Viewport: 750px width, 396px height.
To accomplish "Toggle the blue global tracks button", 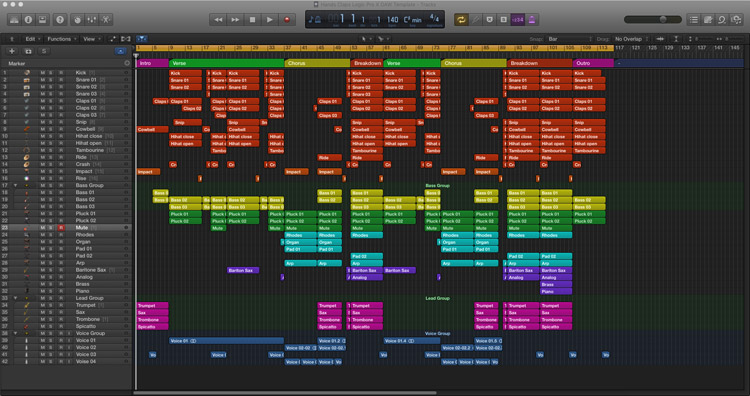I will [121, 51].
